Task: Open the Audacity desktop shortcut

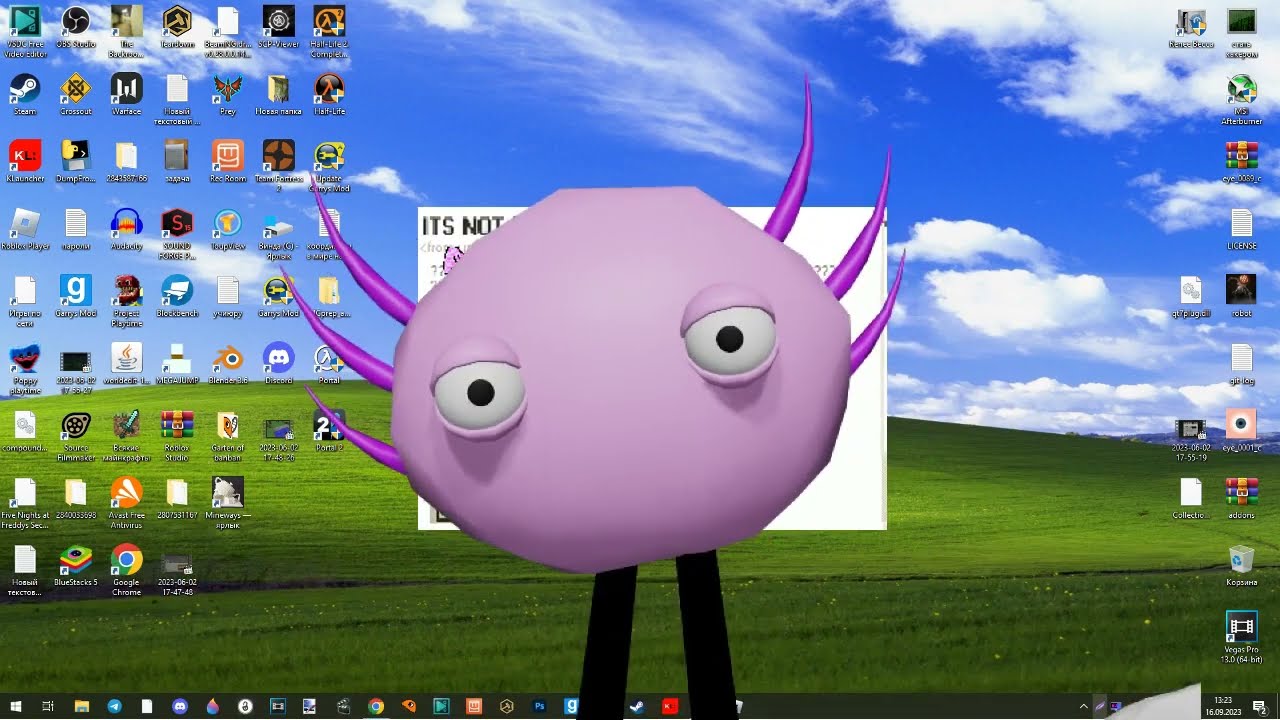Action: [126, 229]
